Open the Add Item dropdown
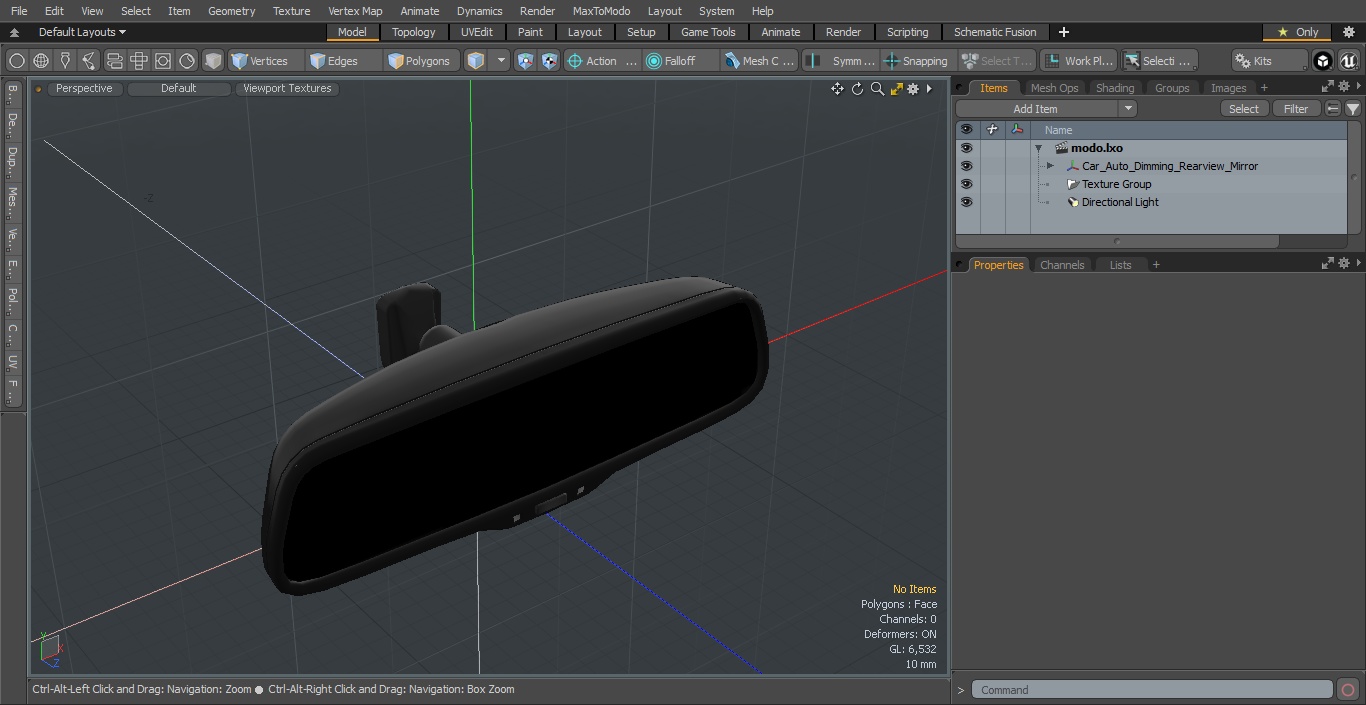 [1046, 109]
